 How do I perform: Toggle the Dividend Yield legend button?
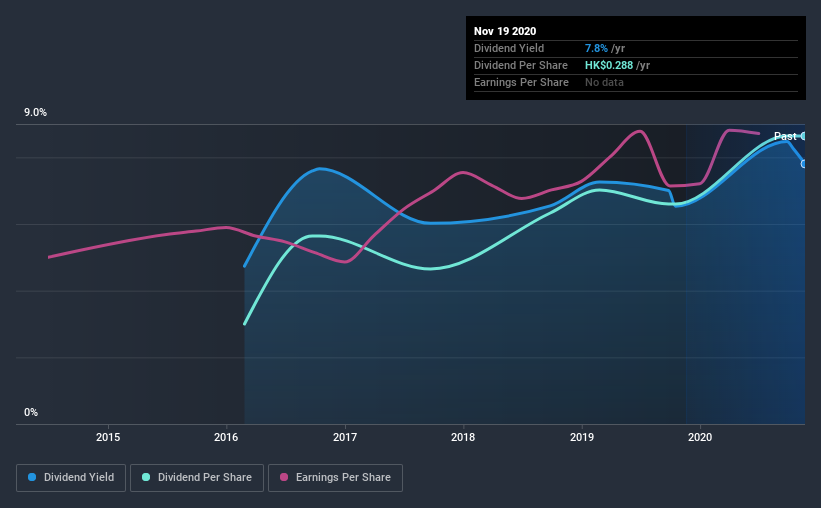71,478
